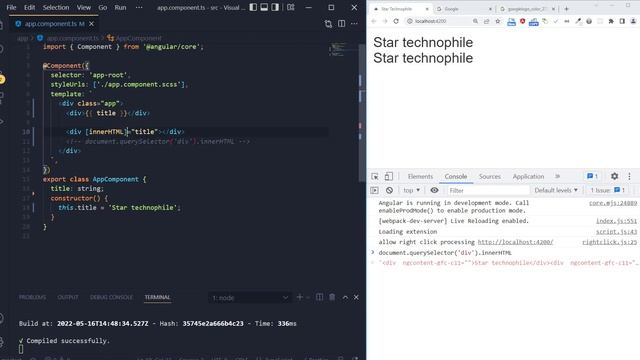
Task: Open the Run menu
Action: [120, 7]
